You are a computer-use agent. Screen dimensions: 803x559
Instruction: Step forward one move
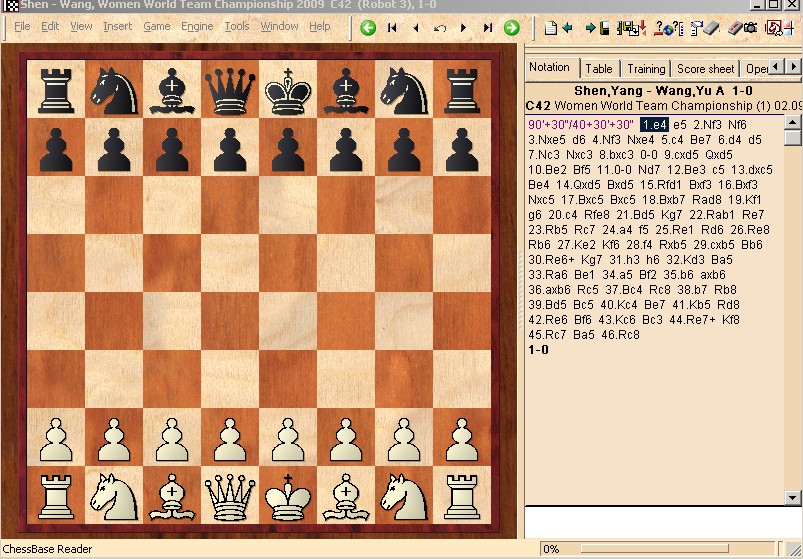pyautogui.click(x=463, y=28)
